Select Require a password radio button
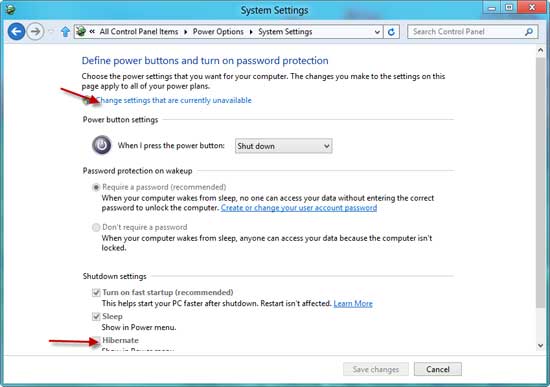This screenshot has height=387, width=550. 96,187
